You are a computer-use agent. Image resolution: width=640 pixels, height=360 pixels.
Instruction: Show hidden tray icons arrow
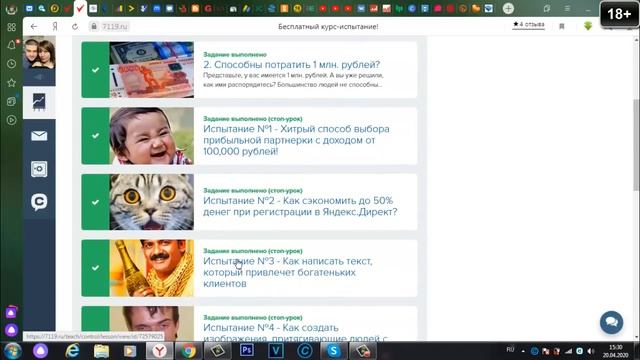[x=523, y=351]
